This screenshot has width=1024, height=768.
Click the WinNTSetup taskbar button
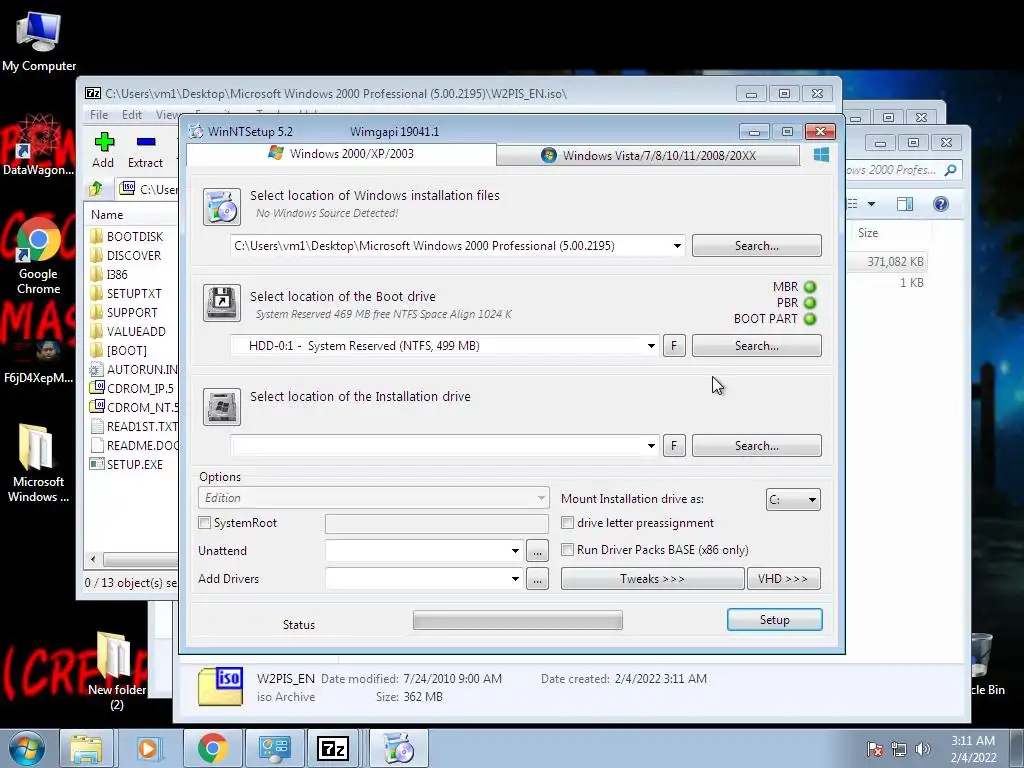[x=399, y=749]
